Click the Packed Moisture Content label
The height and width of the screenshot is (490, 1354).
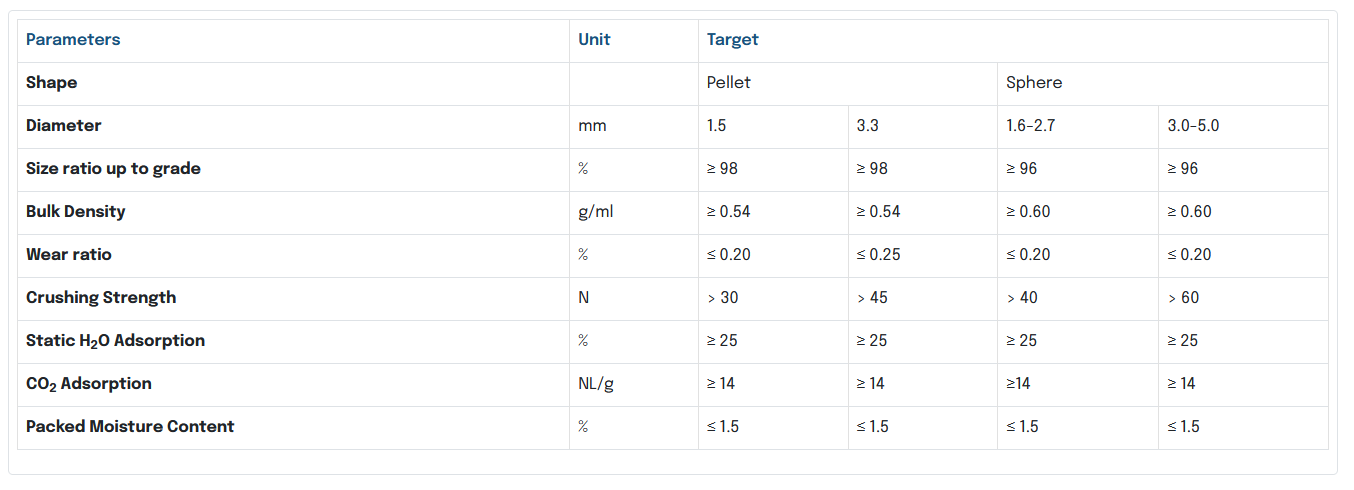[x=130, y=427]
